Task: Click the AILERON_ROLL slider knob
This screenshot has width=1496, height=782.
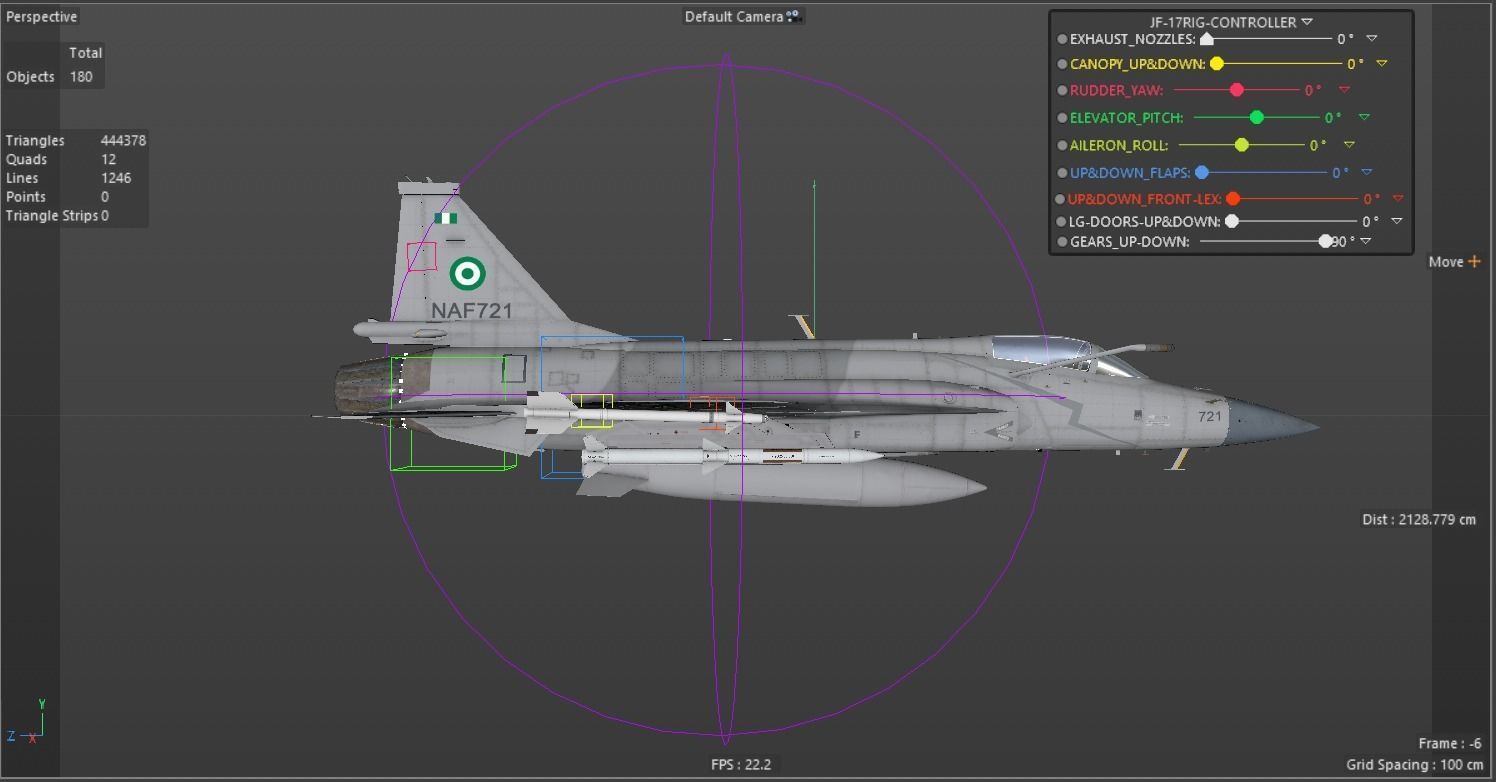Action: [1242, 146]
